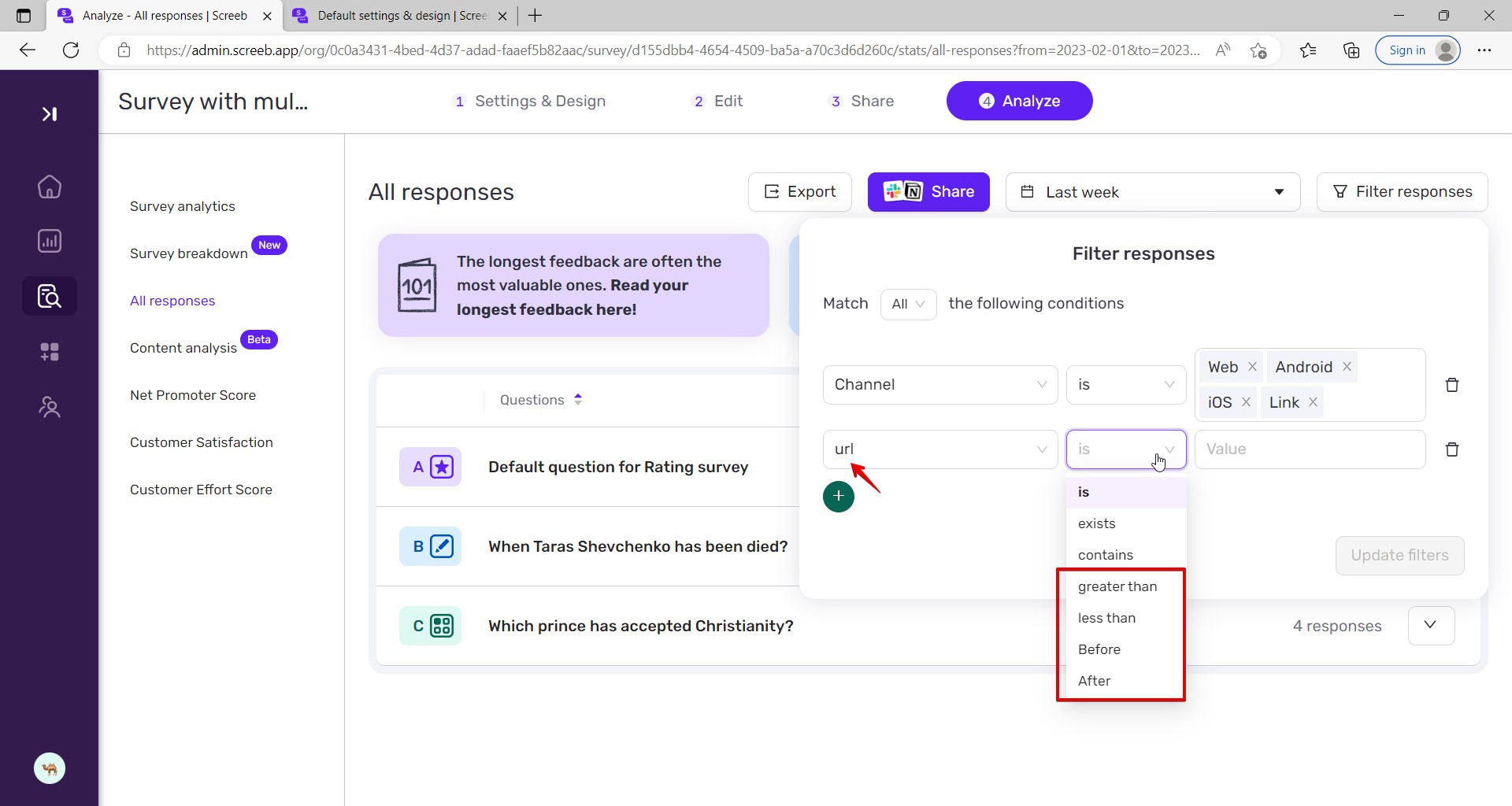Expand the Christianity question responses chevron
Screen dimensions: 1512x806
pyautogui.click(x=1431, y=626)
